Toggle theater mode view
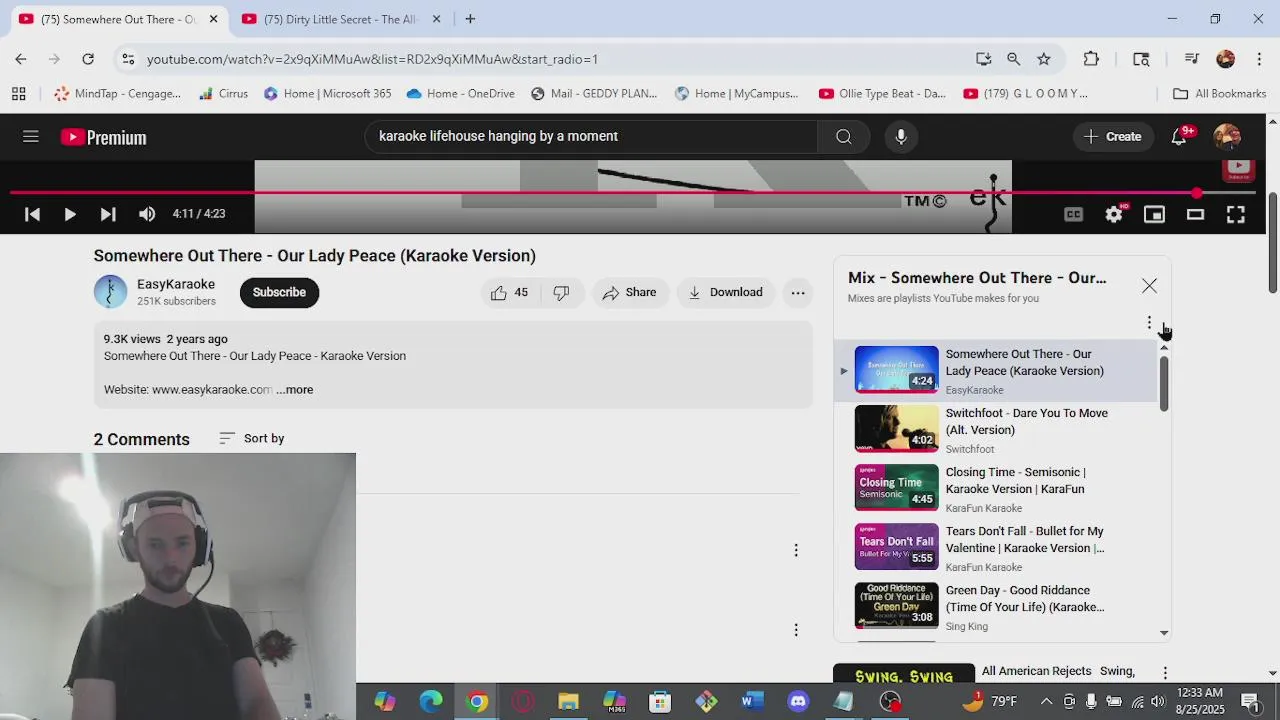Screen dimensions: 1280x720 pos(1195,214)
